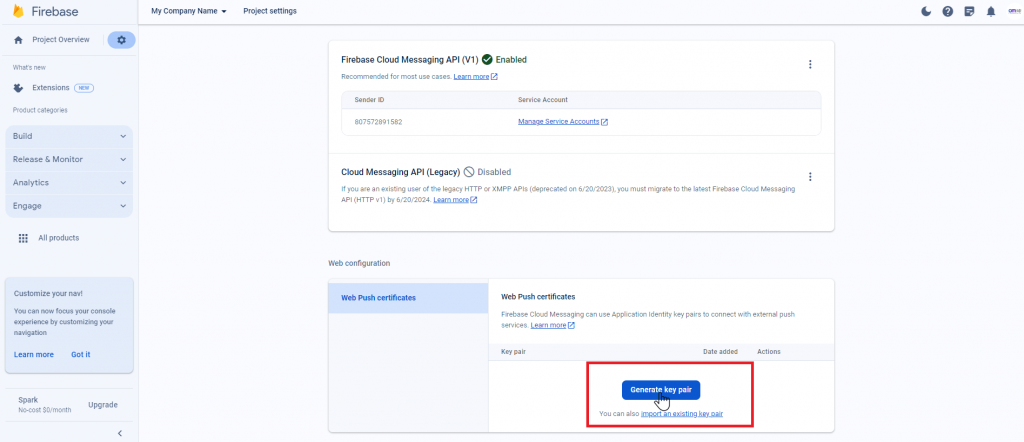Click the Product categories label
The height and width of the screenshot is (442, 1024).
tap(40, 110)
